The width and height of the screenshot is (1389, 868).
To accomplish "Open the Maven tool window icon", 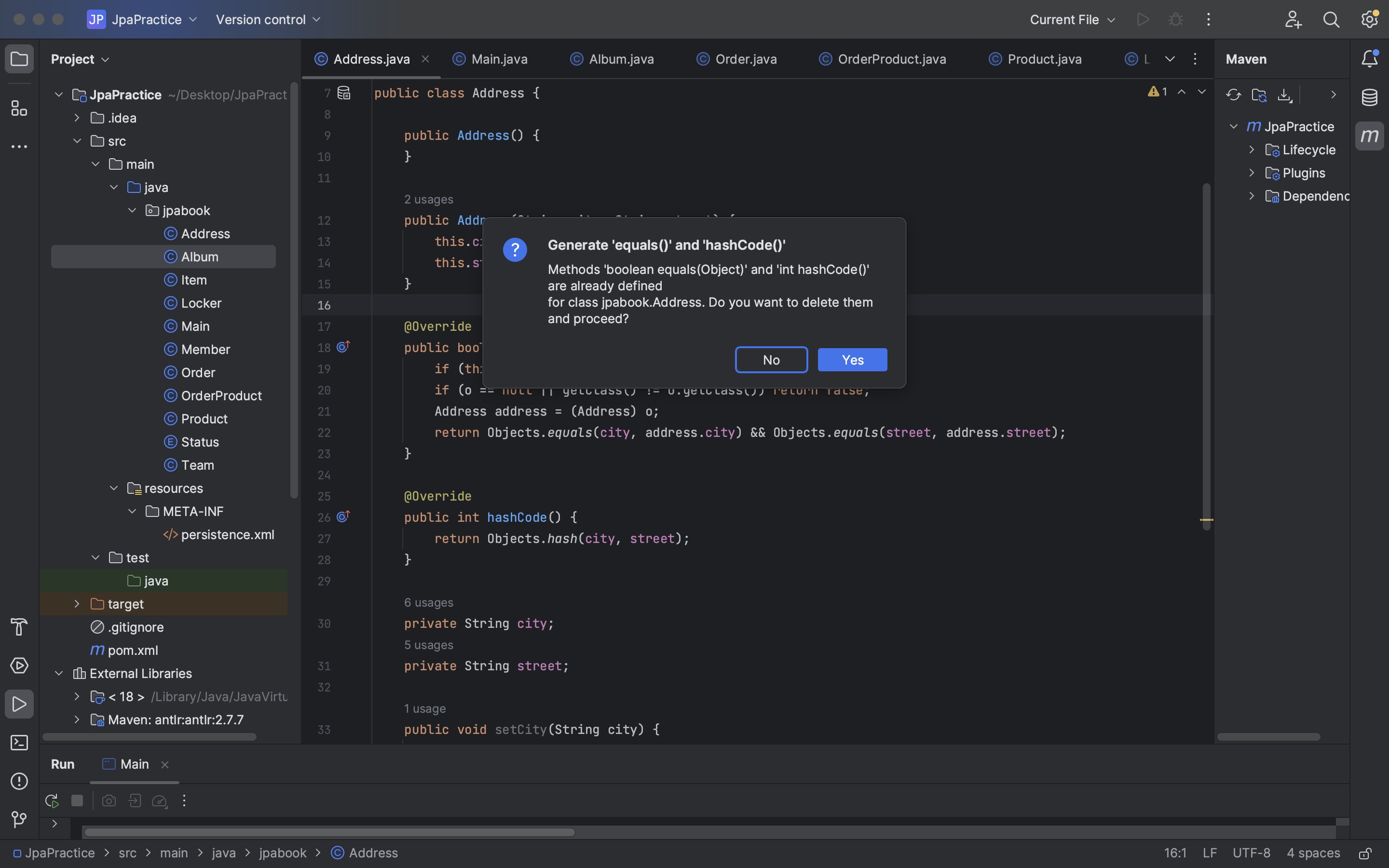I will click(1369, 136).
